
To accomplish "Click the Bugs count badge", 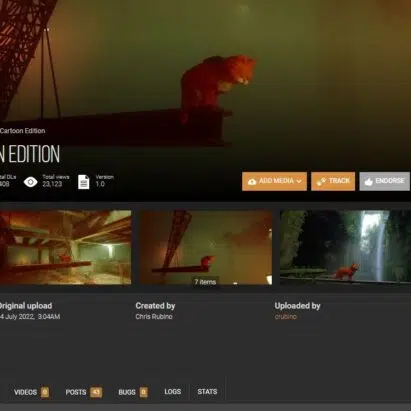I will pos(143,392).
